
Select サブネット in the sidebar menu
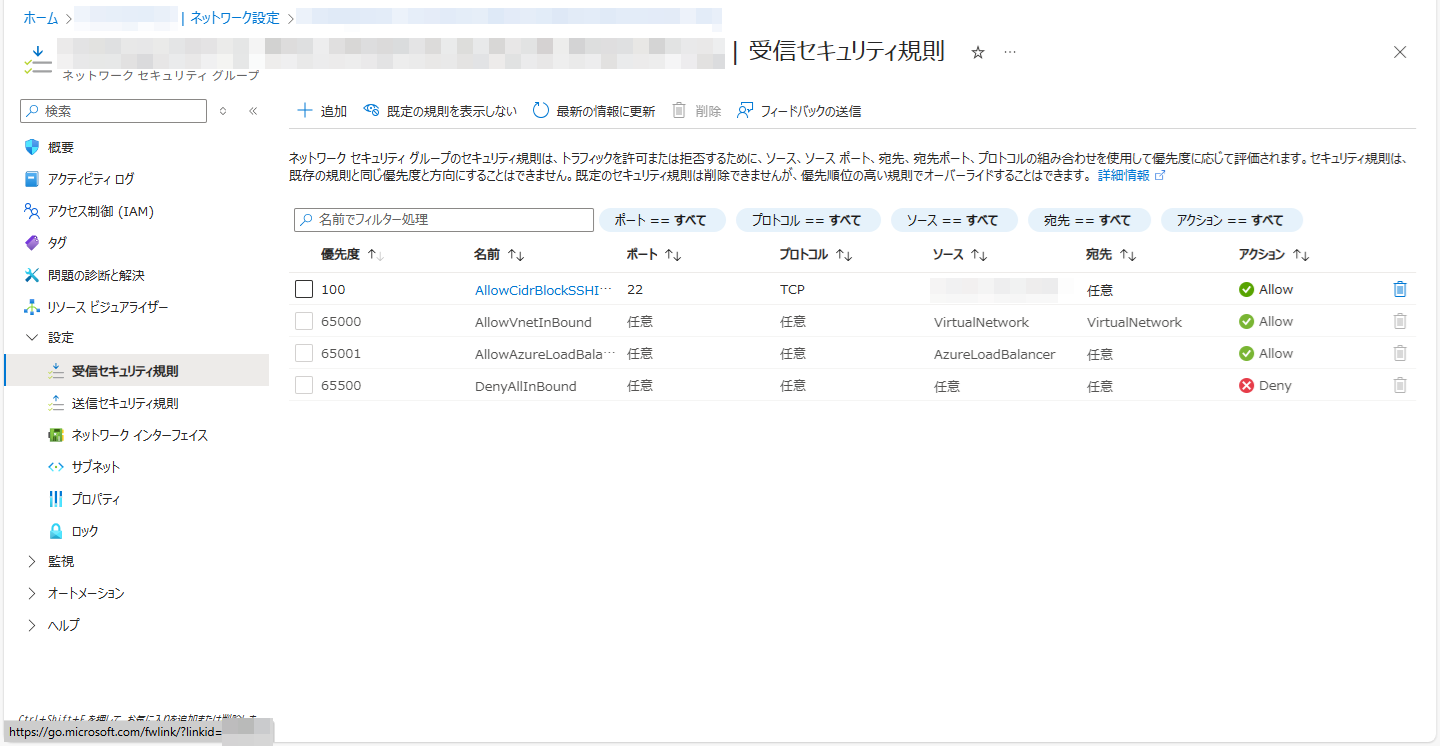point(95,467)
